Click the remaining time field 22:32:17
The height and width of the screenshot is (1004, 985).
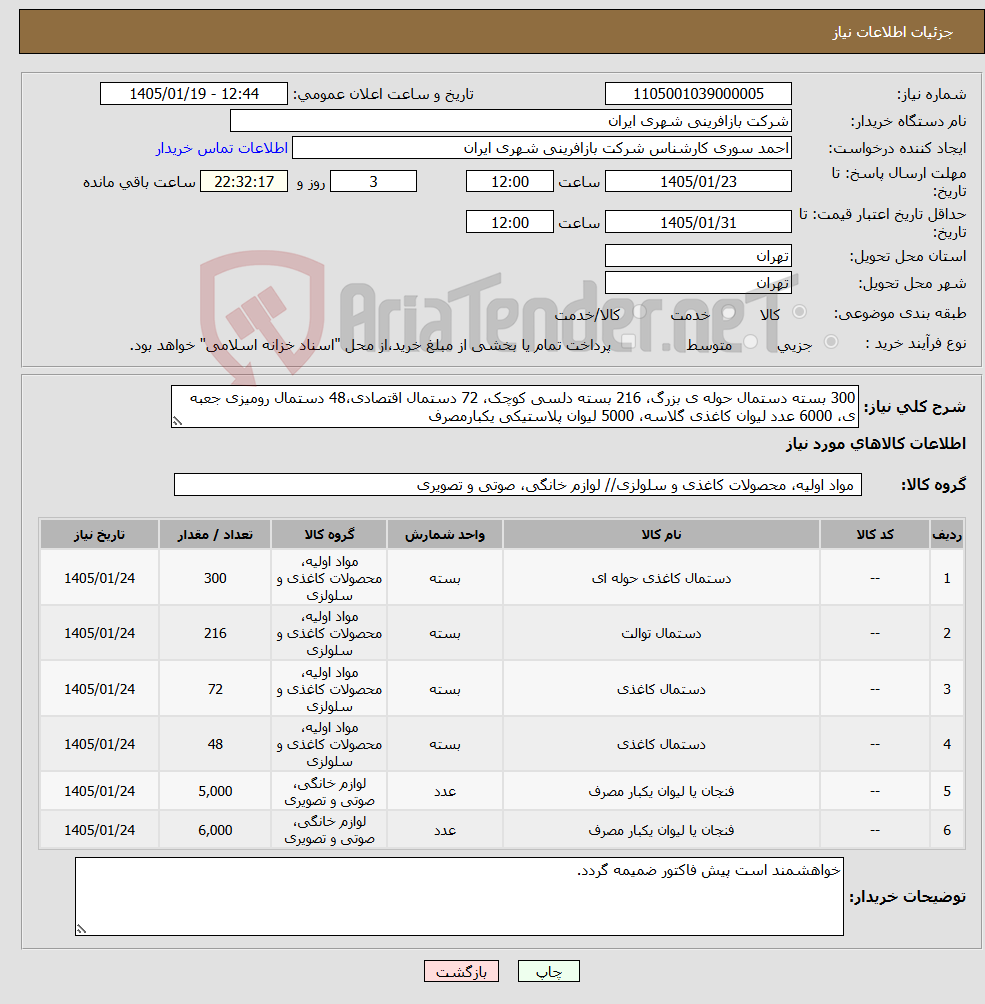[244, 181]
